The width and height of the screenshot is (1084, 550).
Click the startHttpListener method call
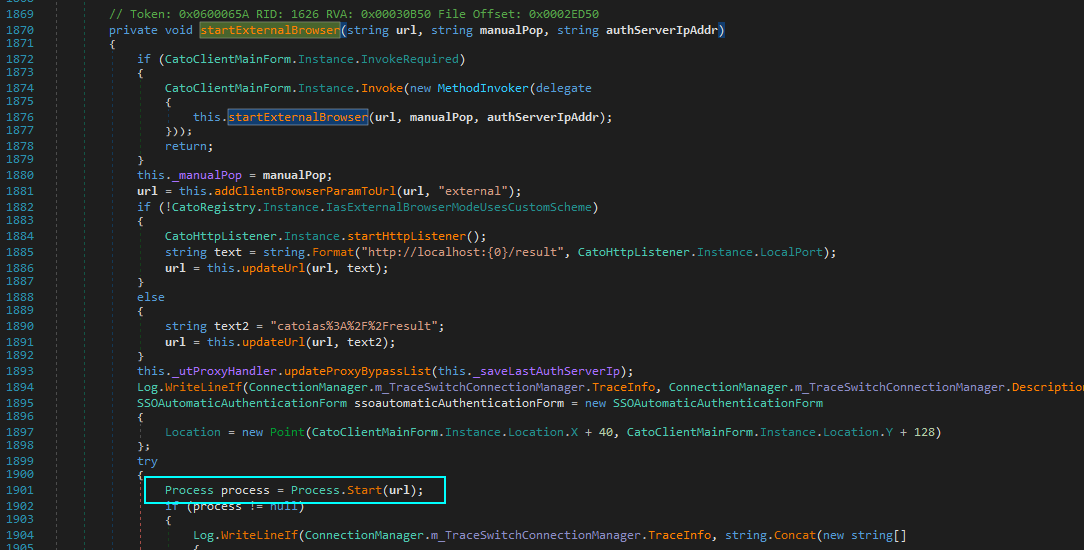406,236
